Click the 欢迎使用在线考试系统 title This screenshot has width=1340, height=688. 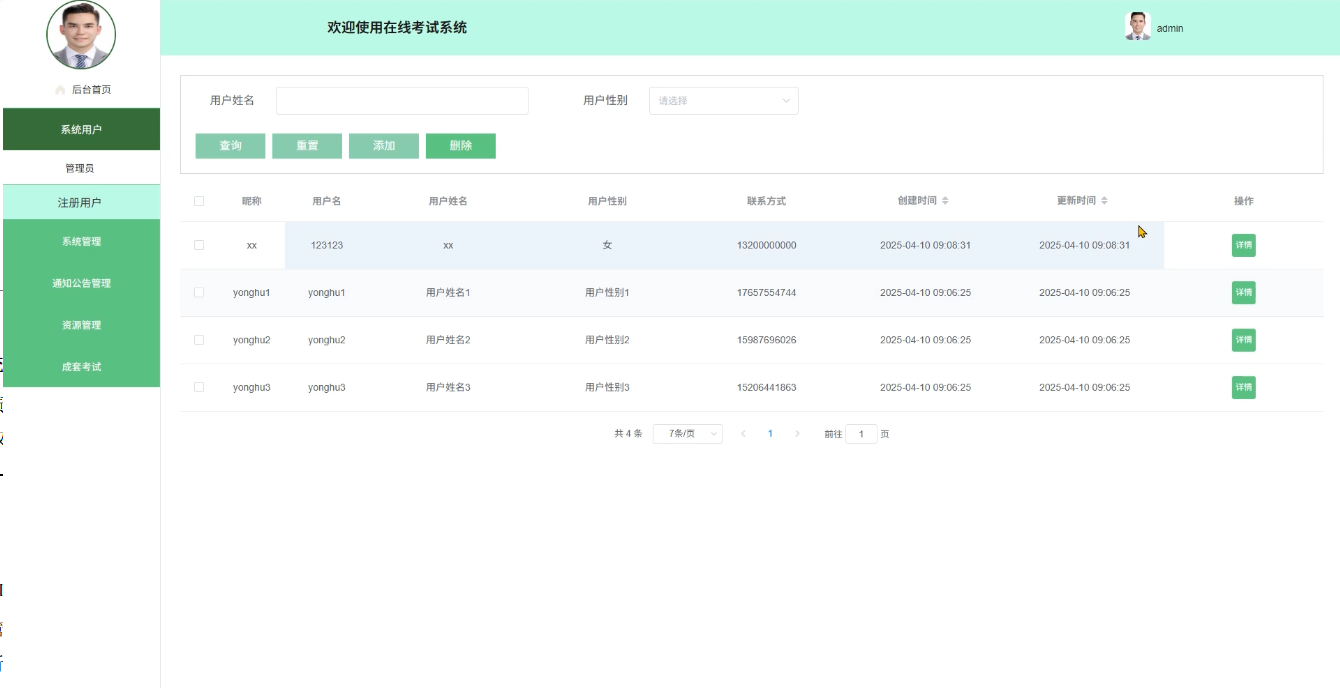coord(397,27)
